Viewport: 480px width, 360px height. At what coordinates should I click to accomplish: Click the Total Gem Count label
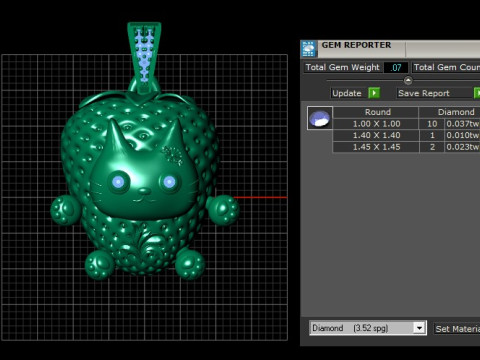[x=447, y=67]
